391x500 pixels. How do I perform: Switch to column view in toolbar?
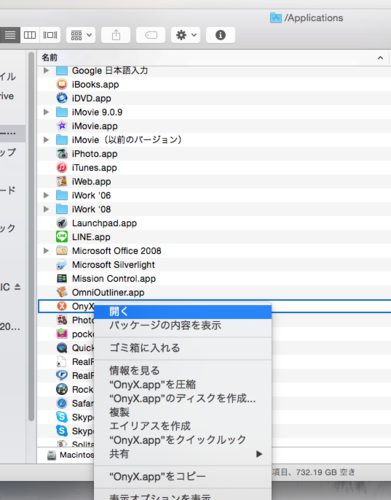(30, 35)
